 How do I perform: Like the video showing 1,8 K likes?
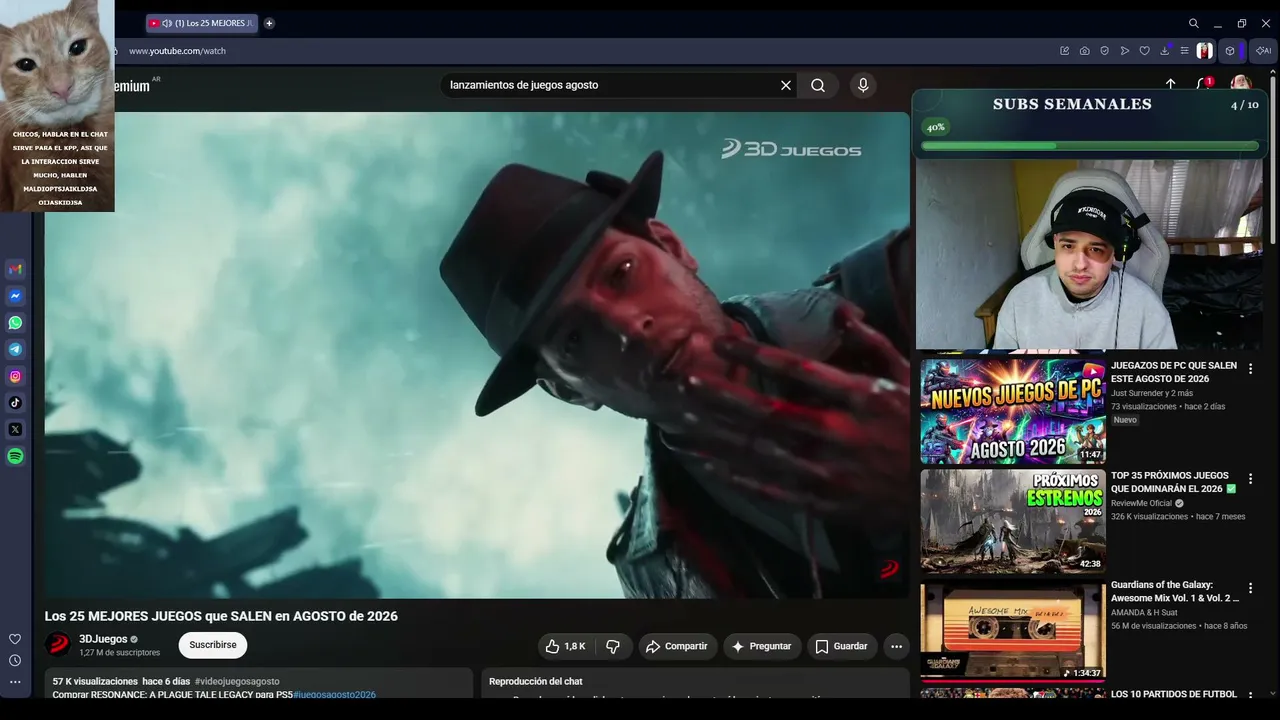(x=565, y=646)
